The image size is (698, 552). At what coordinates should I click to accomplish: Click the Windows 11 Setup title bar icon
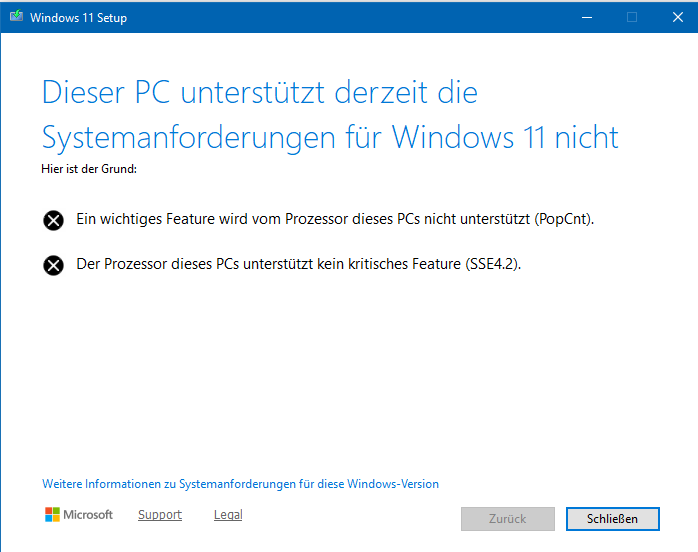(x=16, y=17)
